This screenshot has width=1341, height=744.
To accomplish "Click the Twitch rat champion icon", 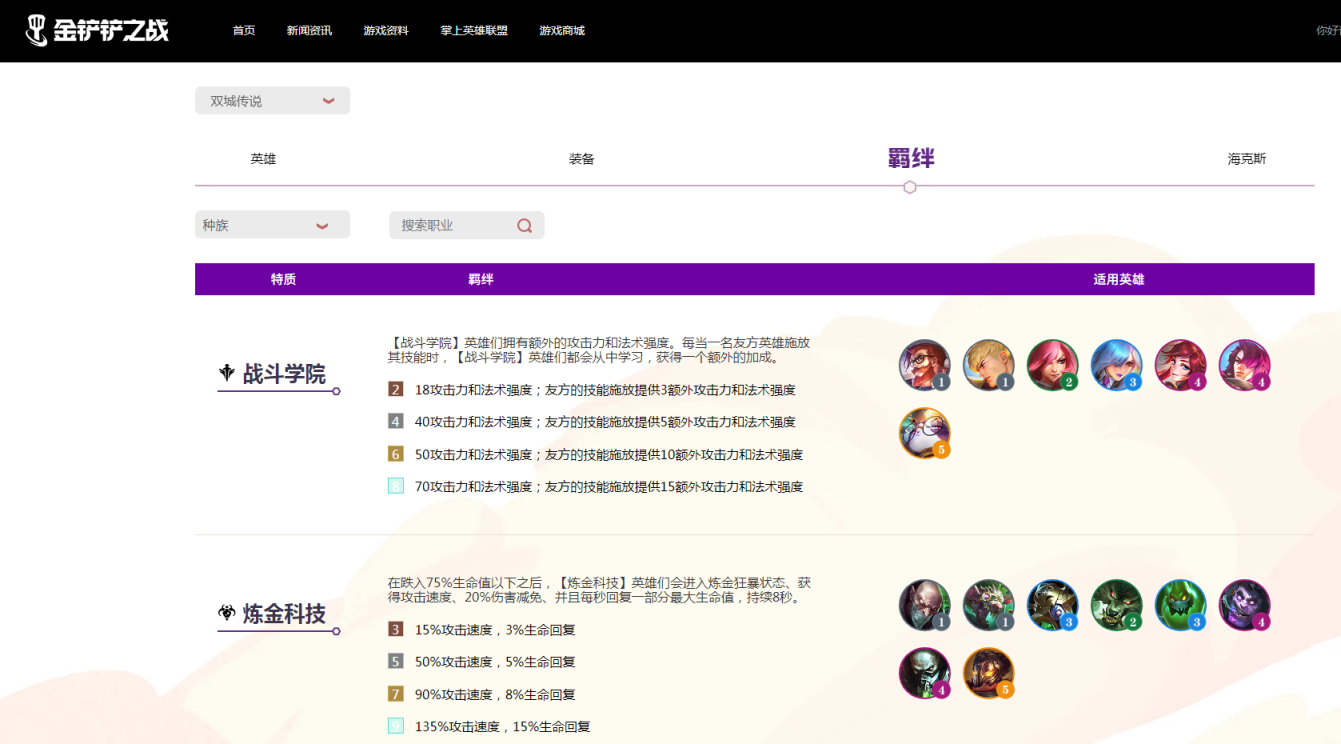I will click(988, 605).
